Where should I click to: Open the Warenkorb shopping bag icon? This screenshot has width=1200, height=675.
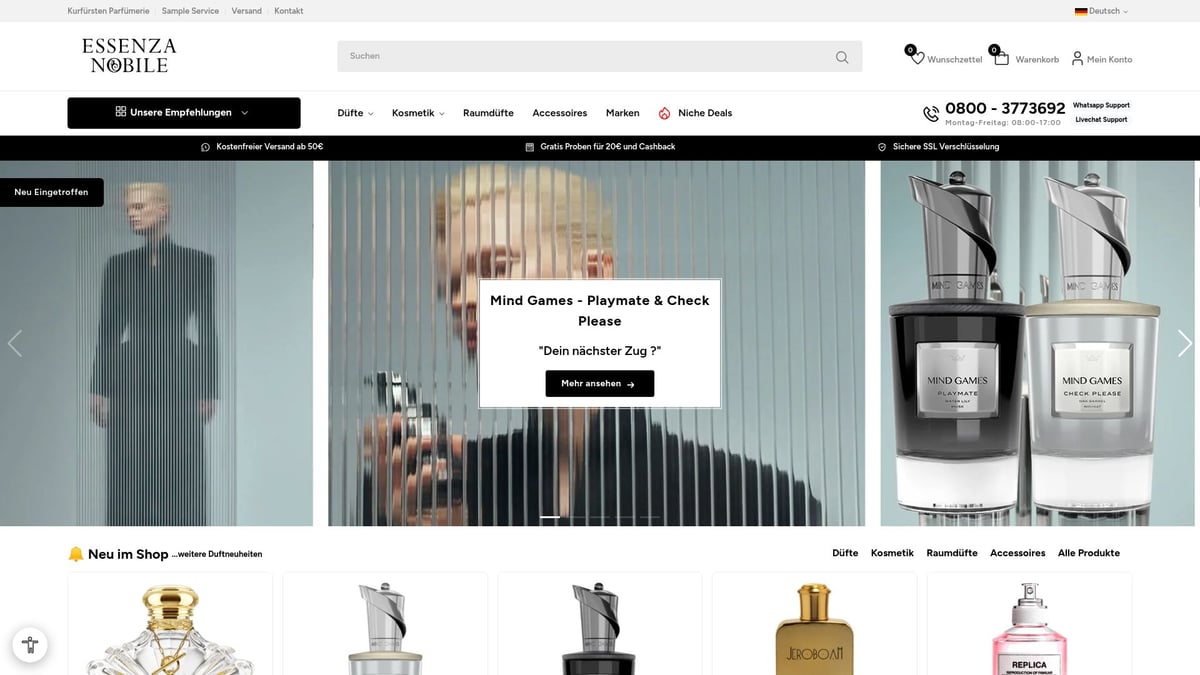(x=1001, y=58)
